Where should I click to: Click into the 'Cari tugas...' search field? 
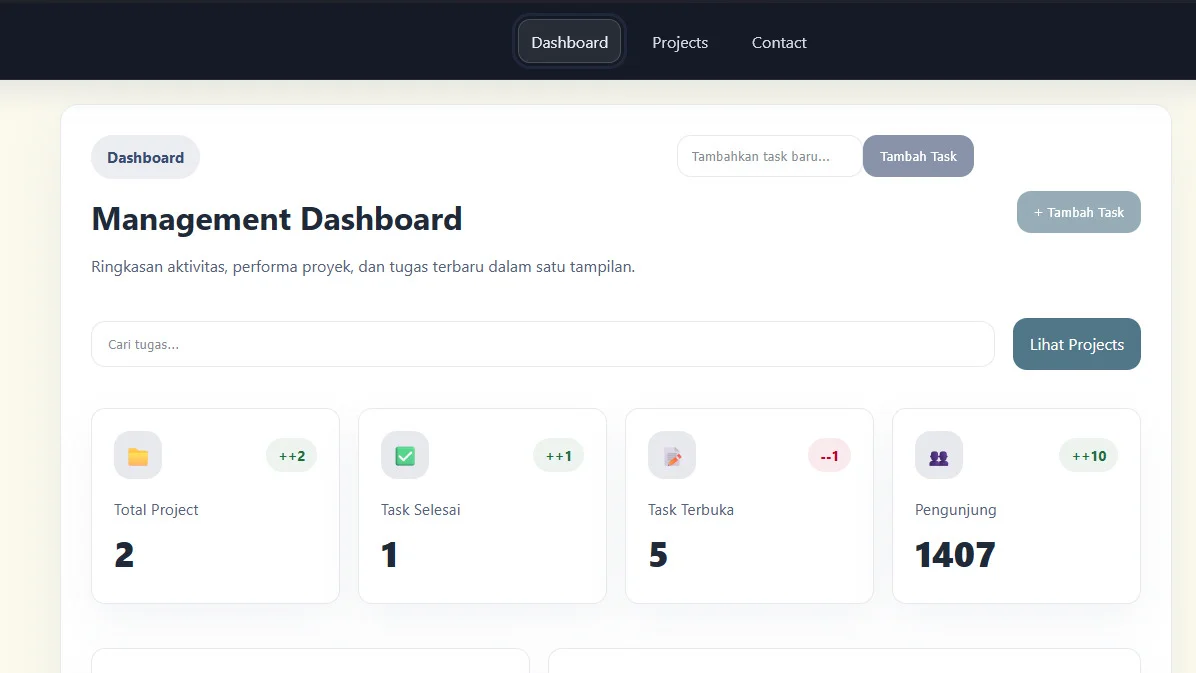coord(542,344)
